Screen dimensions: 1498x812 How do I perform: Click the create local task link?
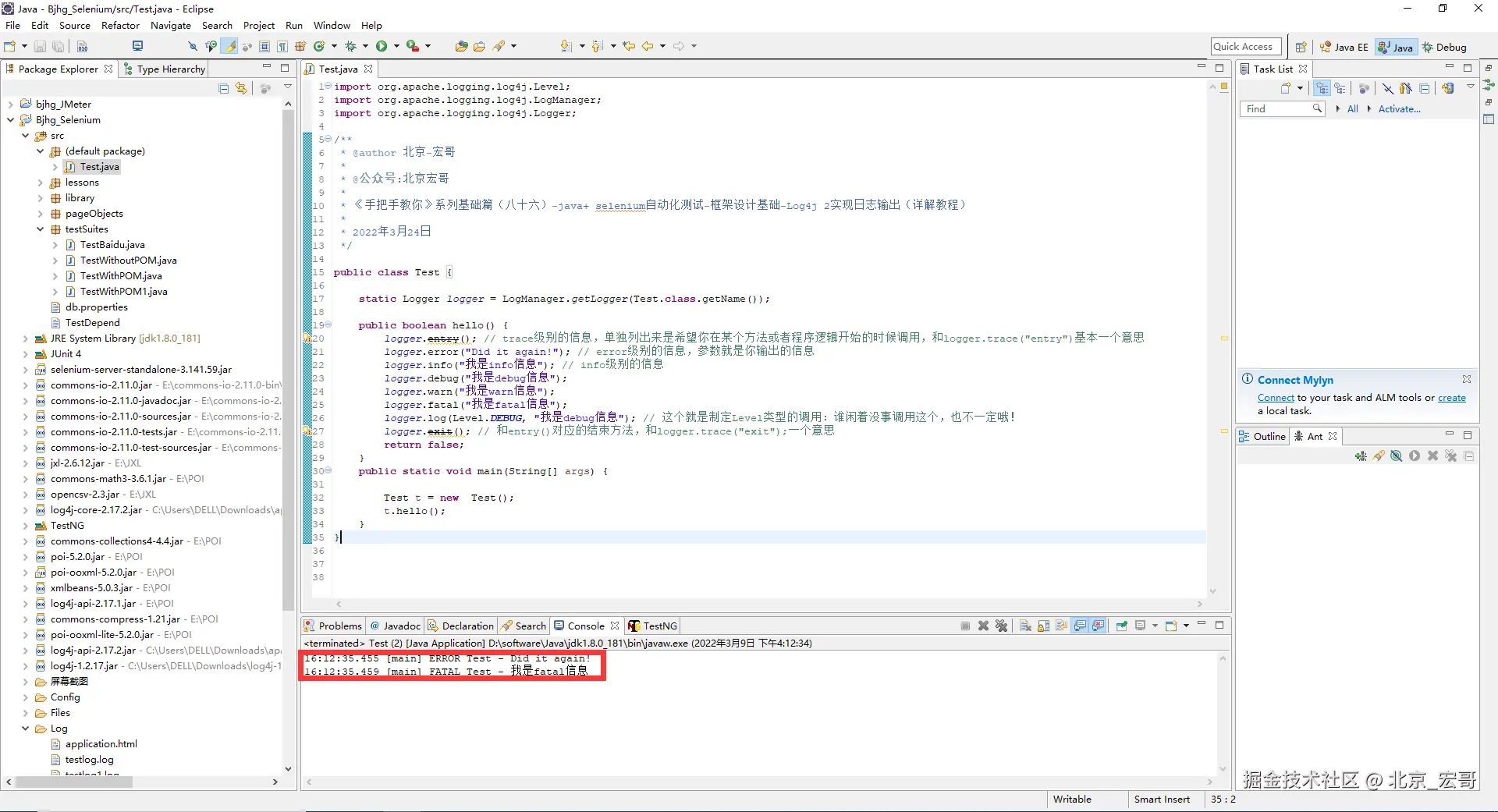point(1452,398)
